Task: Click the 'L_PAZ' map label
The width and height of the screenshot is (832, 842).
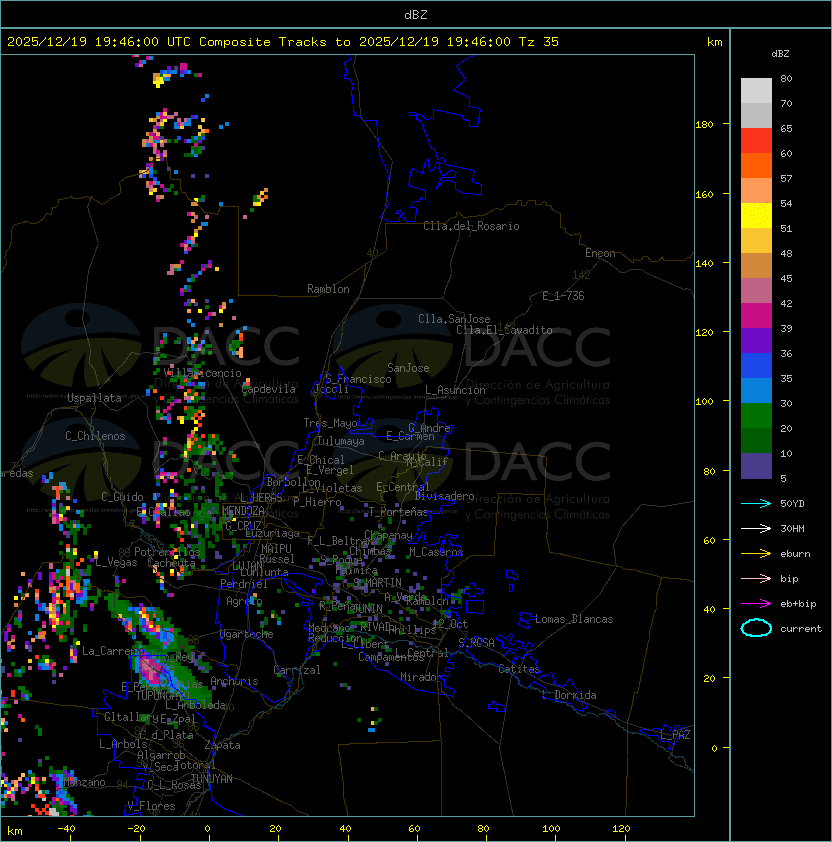Action: point(675,735)
